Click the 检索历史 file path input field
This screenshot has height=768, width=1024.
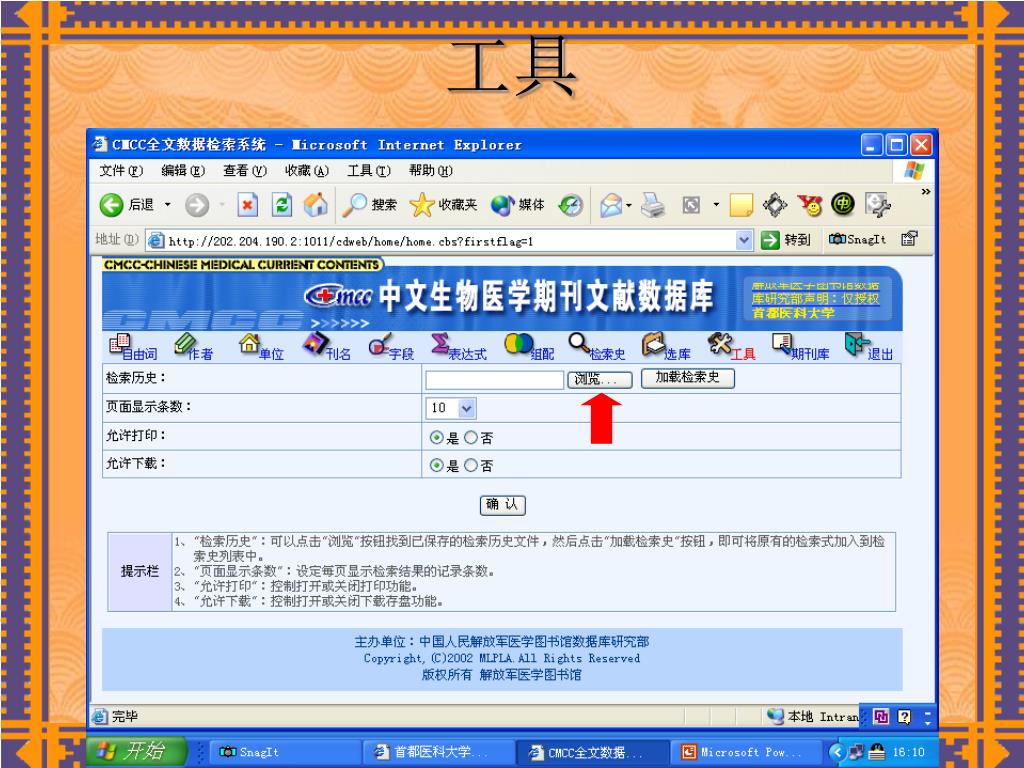pos(494,380)
